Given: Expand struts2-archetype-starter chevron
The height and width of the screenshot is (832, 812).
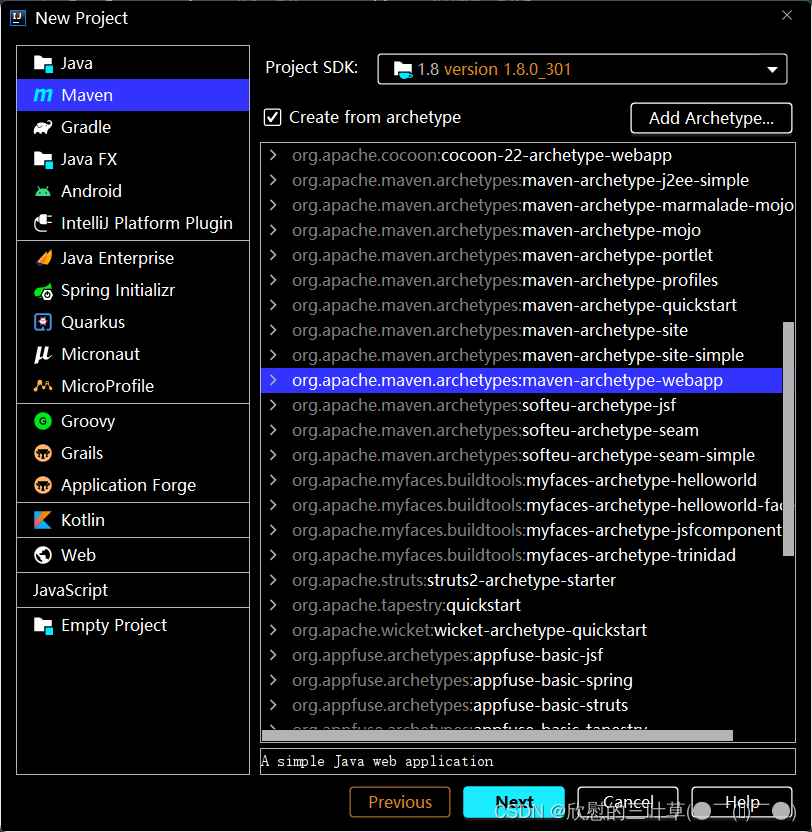Looking at the screenshot, I should click(x=273, y=580).
